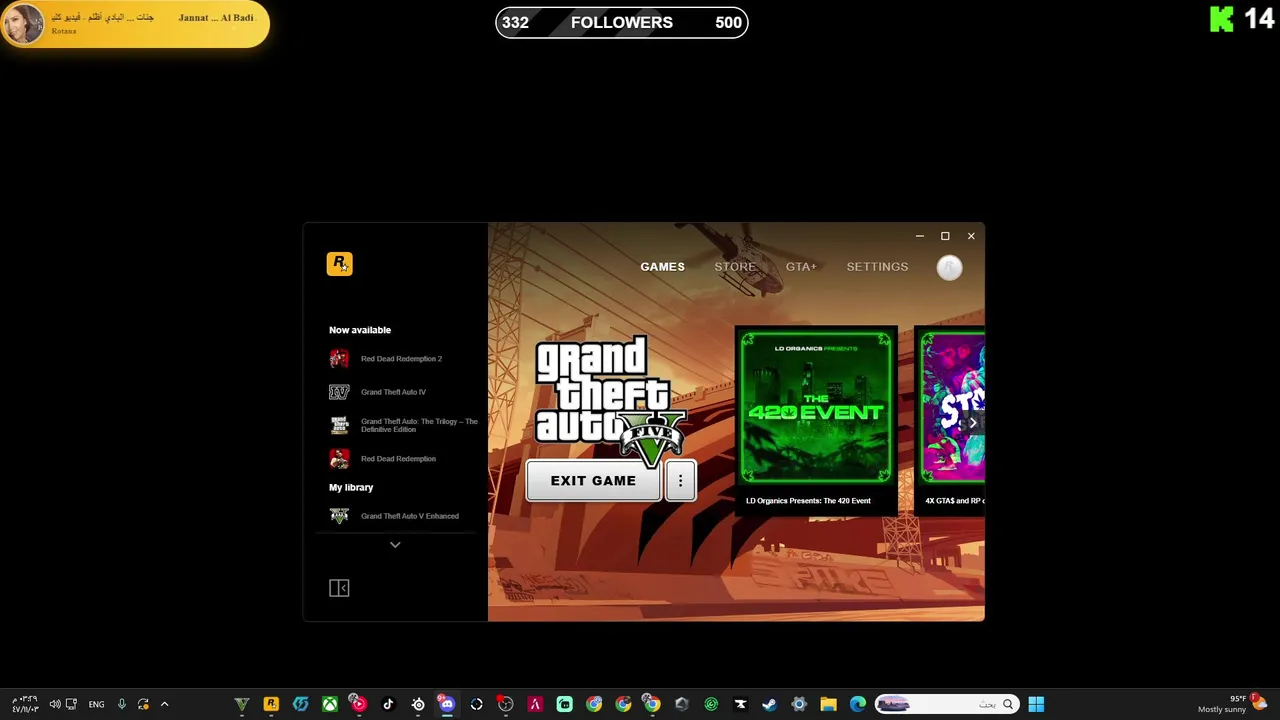
Task: Minimize the Rockstar launcher window
Action: (919, 237)
